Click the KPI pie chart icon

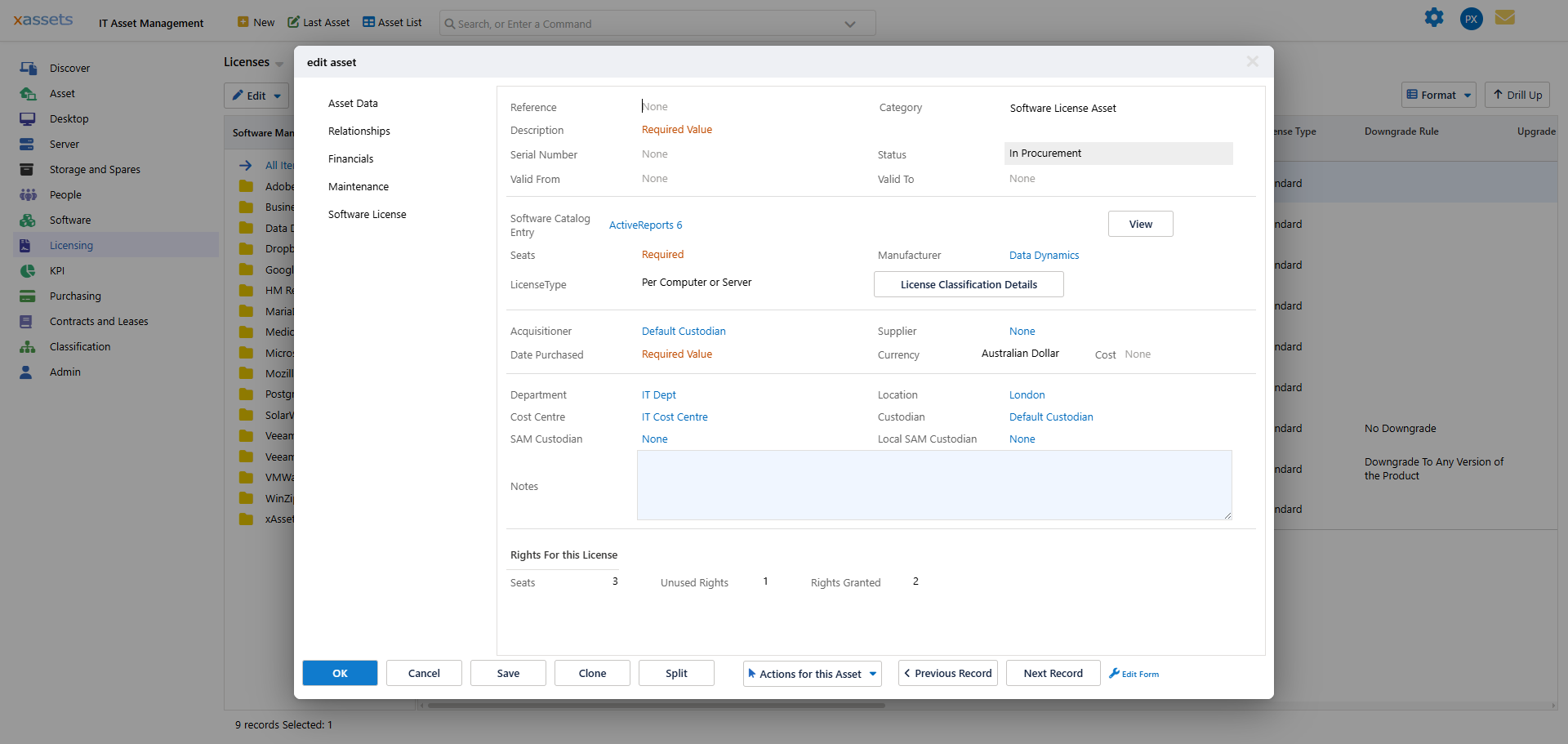click(28, 271)
